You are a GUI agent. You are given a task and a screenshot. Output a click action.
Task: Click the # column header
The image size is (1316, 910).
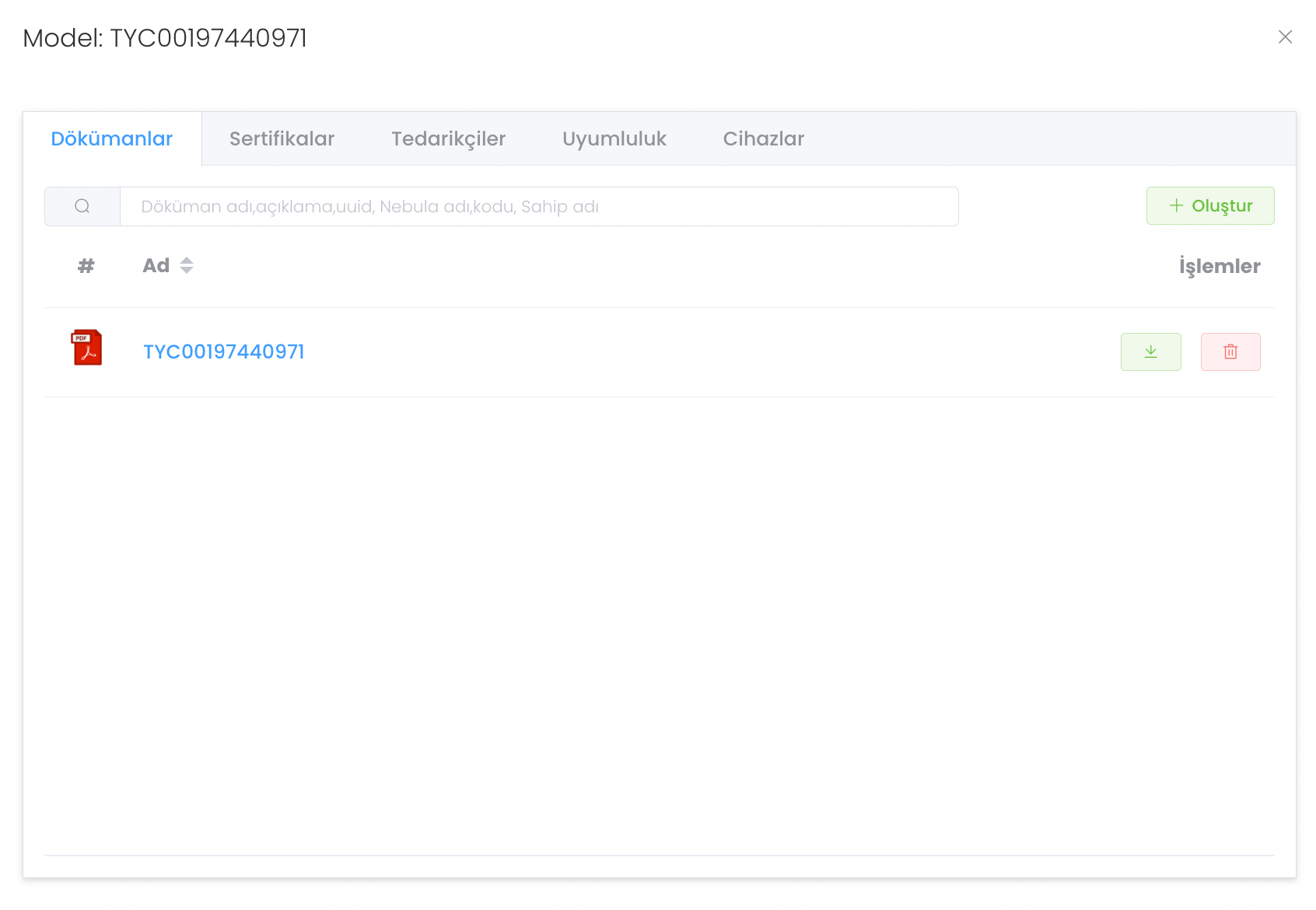[86, 266]
